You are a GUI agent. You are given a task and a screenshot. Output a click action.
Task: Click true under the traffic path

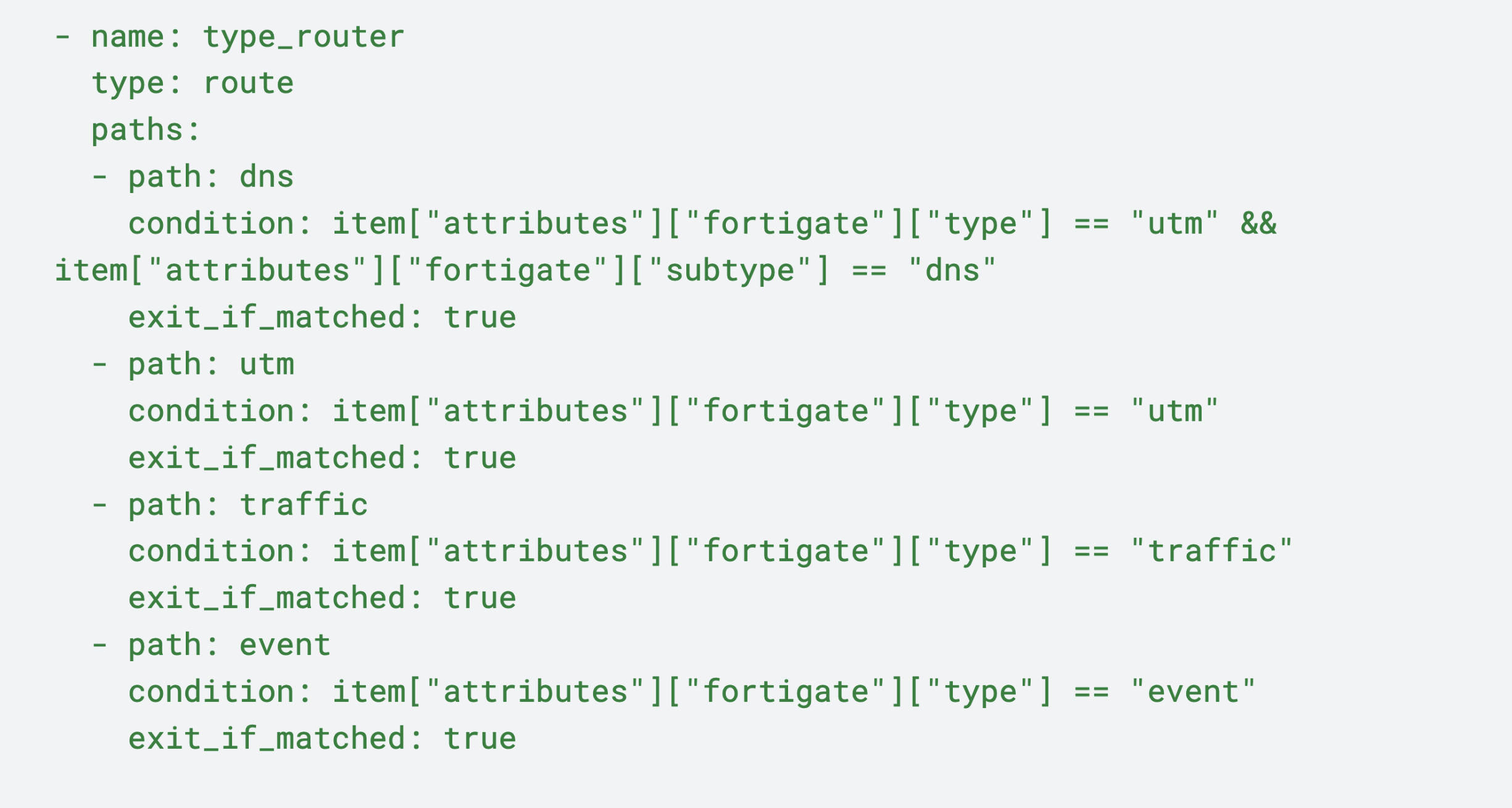[x=480, y=598]
